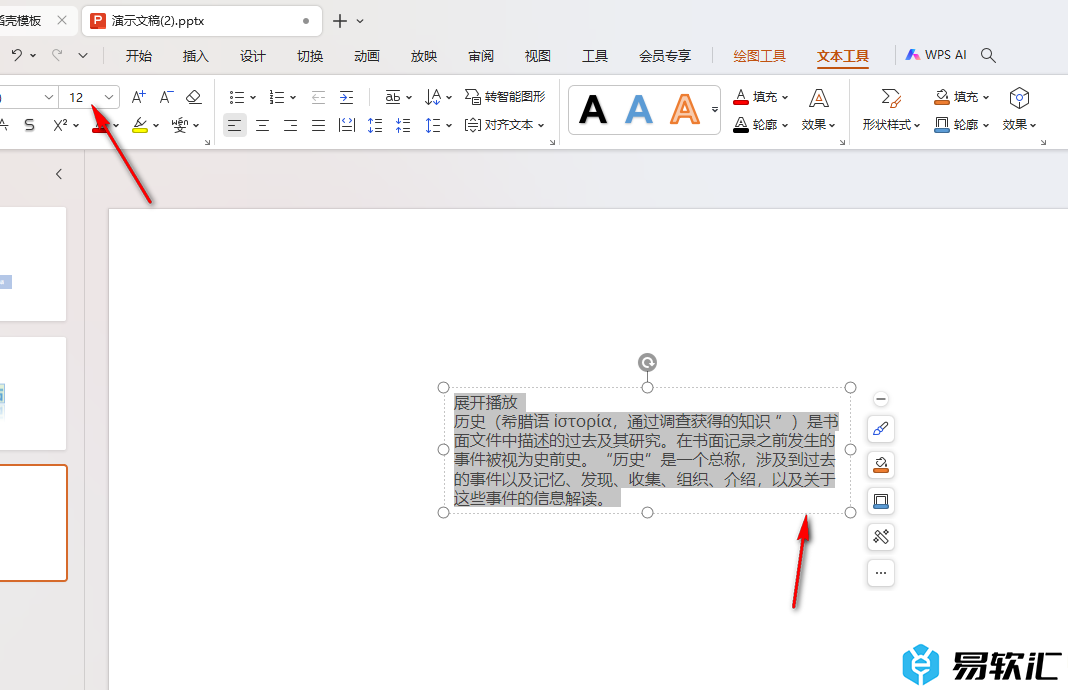
Task: Center align the text
Action: [x=262, y=125]
